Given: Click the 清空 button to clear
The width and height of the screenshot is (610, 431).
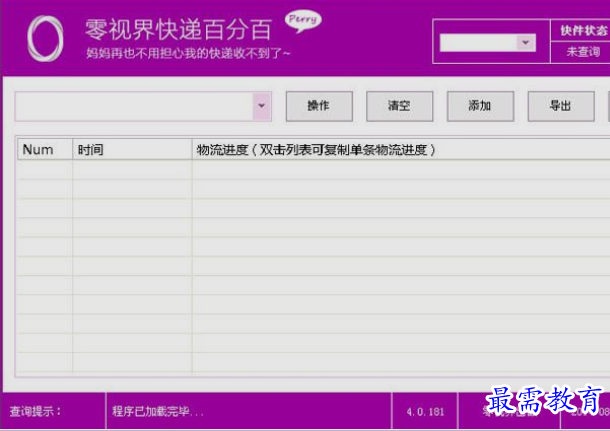Looking at the screenshot, I should (400, 106).
